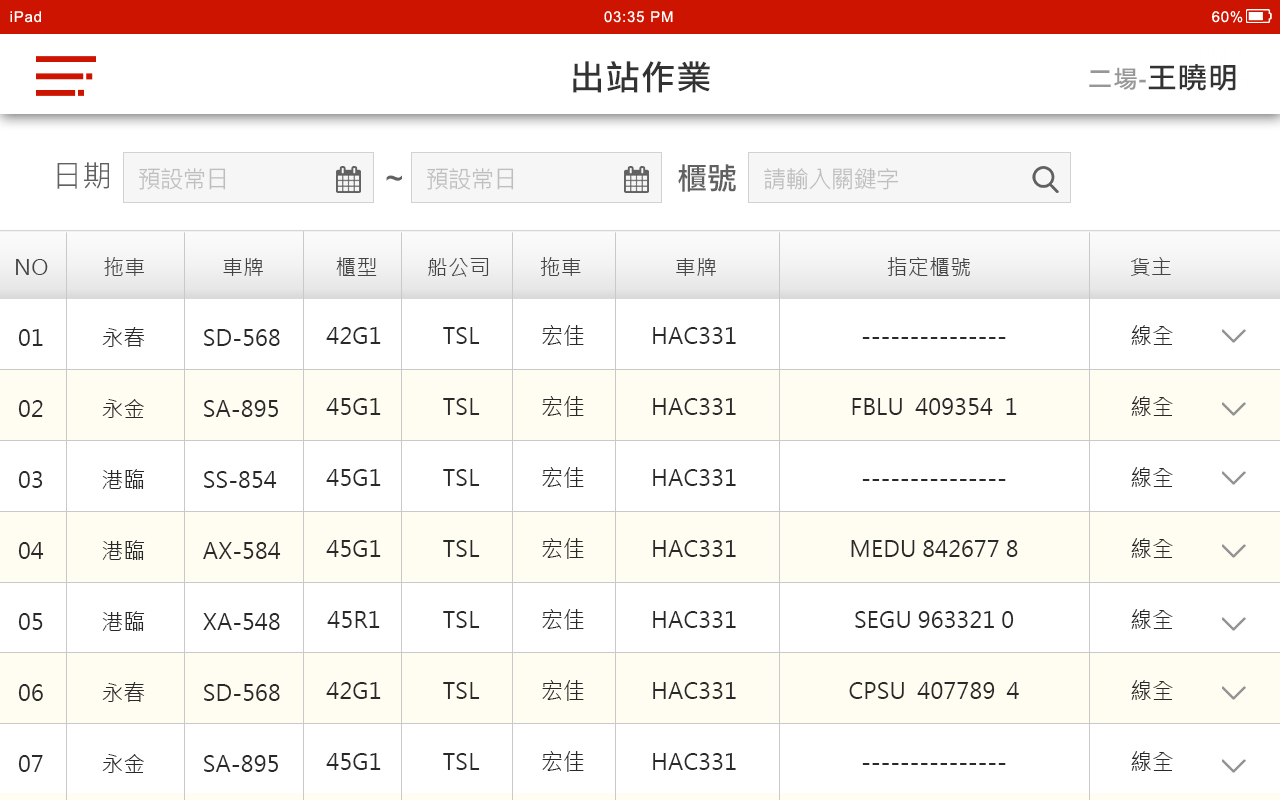Tap the battery indicator in status bar

1259,17
